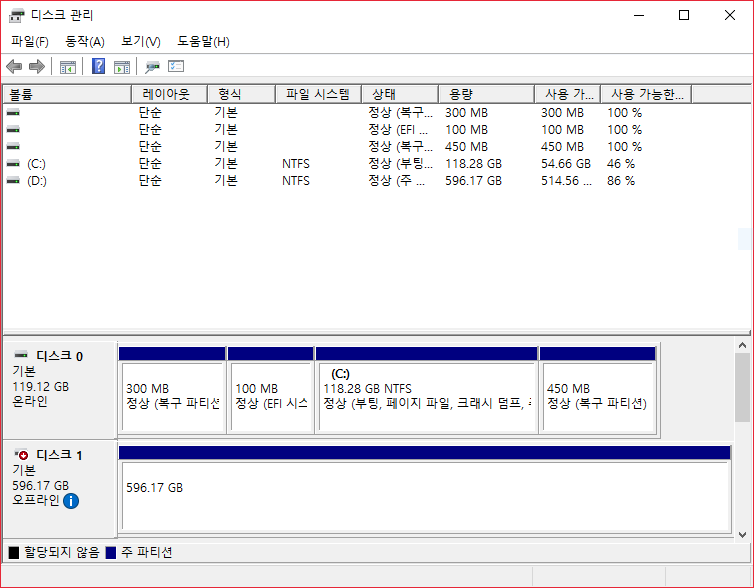The width and height of the screenshot is (754, 588).
Task: Toggle the action pane toolbar icon
Action: click(122, 67)
